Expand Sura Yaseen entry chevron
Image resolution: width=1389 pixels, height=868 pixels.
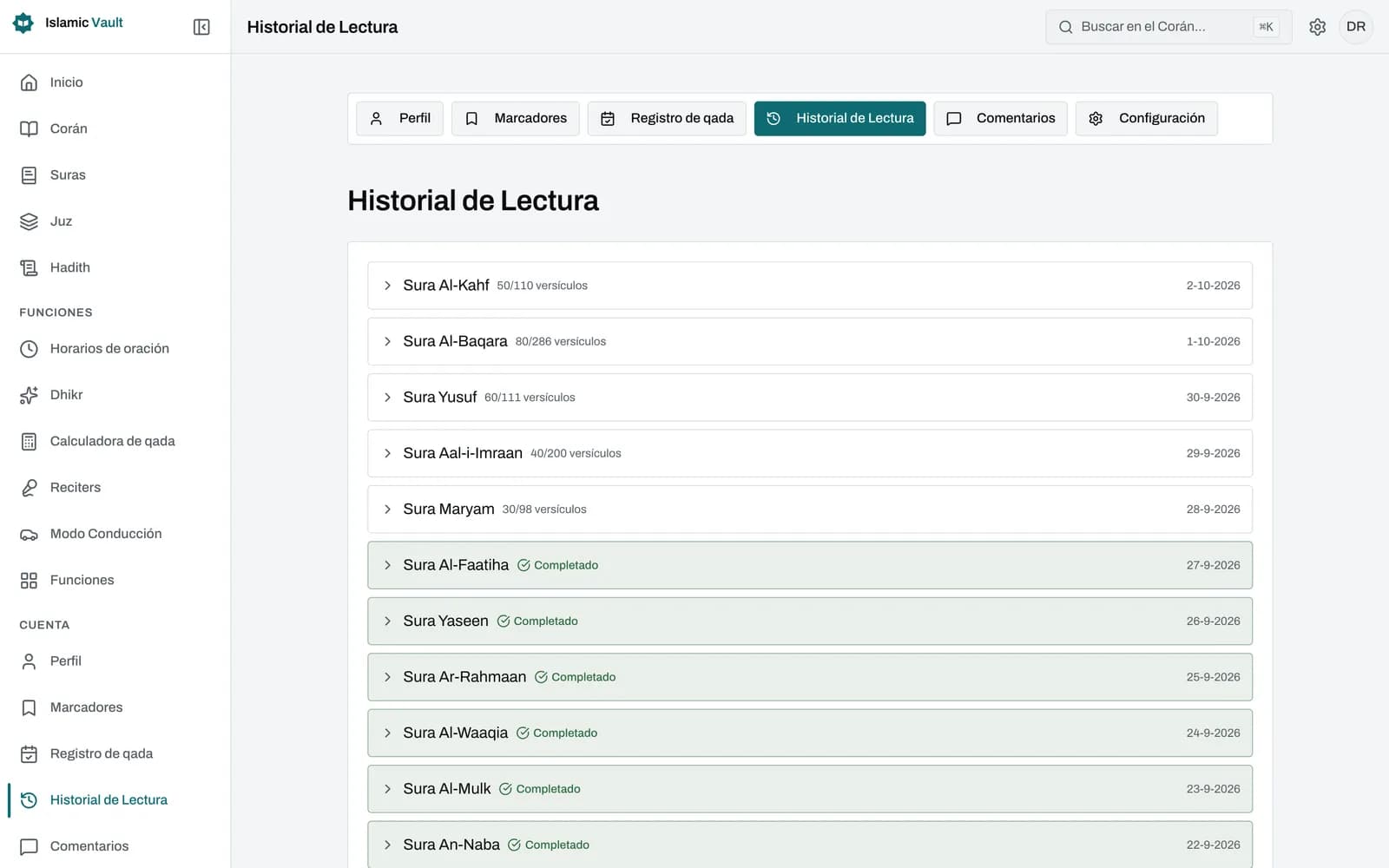tap(387, 621)
